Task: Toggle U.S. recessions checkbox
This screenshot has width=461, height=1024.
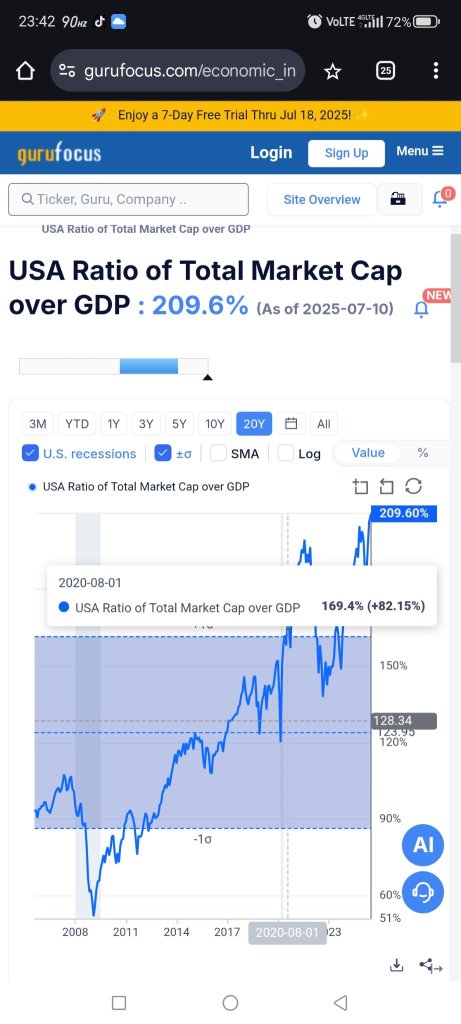Action: click(x=30, y=453)
